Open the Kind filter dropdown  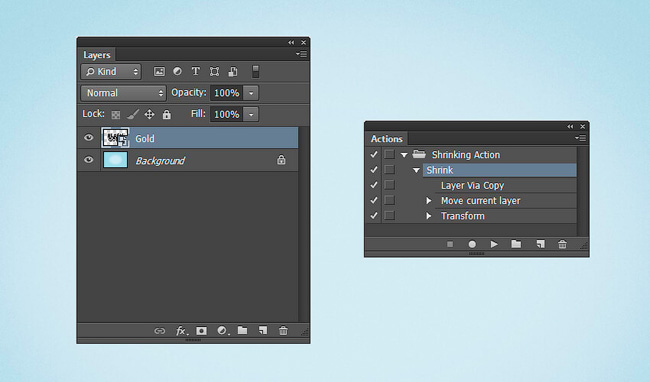tap(111, 72)
